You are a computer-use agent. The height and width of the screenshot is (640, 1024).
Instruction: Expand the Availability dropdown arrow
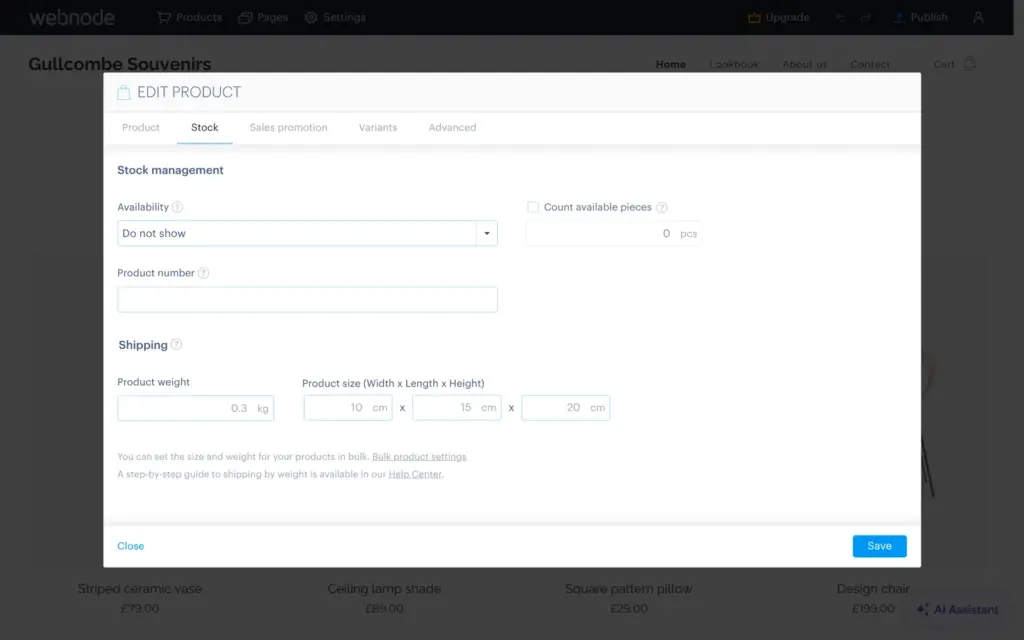tap(487, 233)
